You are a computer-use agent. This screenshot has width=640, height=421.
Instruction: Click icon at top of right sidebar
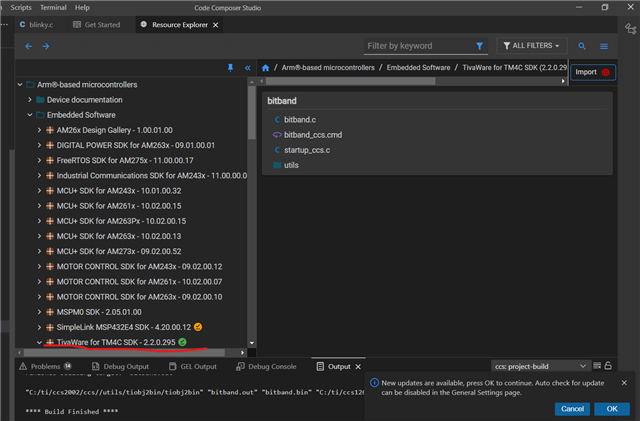631,29
